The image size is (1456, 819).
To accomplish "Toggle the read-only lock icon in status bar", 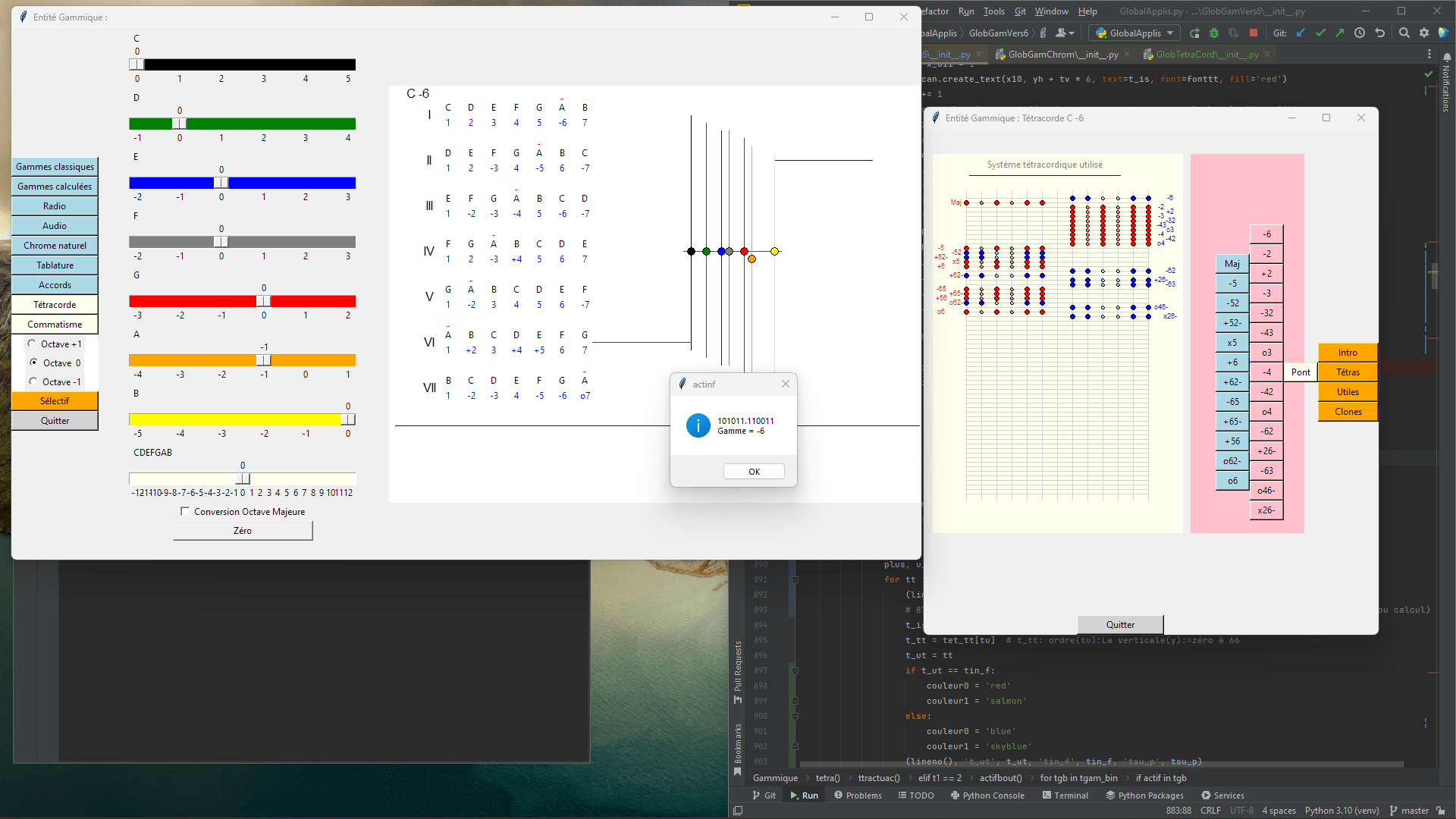I will 1441,811.
